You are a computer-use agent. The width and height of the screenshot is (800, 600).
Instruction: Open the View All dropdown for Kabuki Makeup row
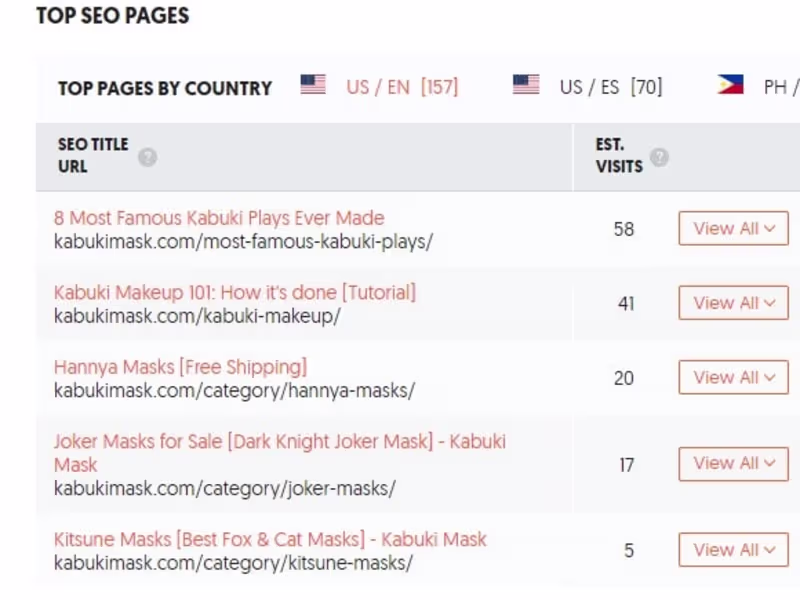[733, 302]
